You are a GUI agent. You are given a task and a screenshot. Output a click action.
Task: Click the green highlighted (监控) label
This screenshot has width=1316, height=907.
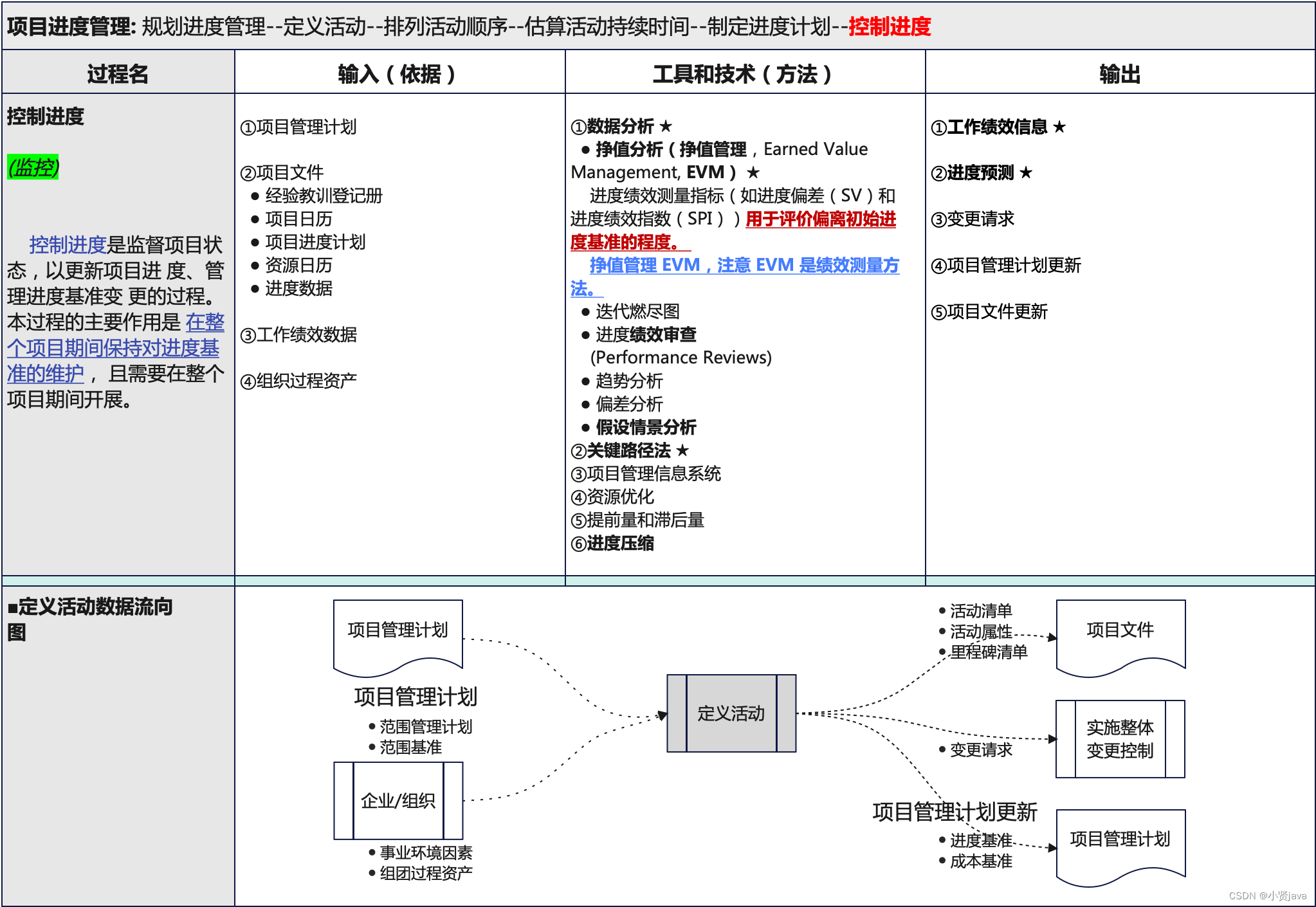(x=33, y=167)
